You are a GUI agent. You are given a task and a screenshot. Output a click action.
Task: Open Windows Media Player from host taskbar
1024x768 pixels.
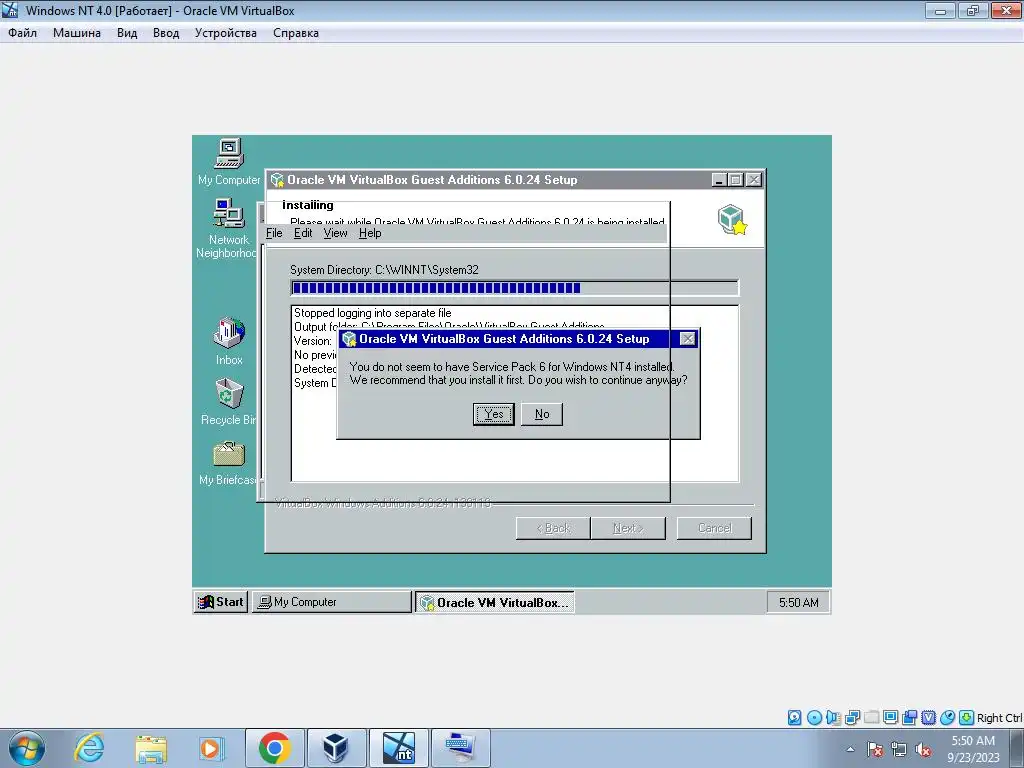211,748
